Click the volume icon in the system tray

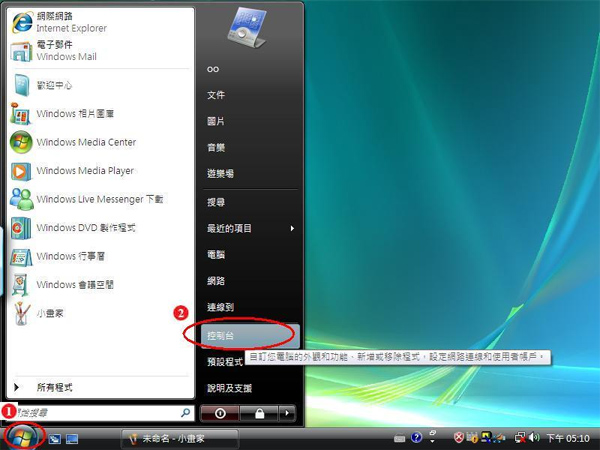(533, 438)
